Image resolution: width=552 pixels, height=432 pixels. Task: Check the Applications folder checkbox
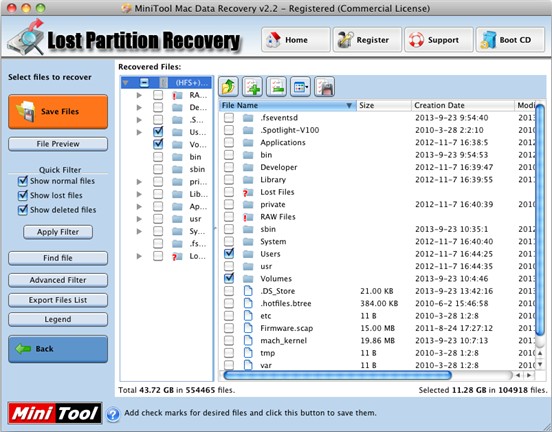229,143
